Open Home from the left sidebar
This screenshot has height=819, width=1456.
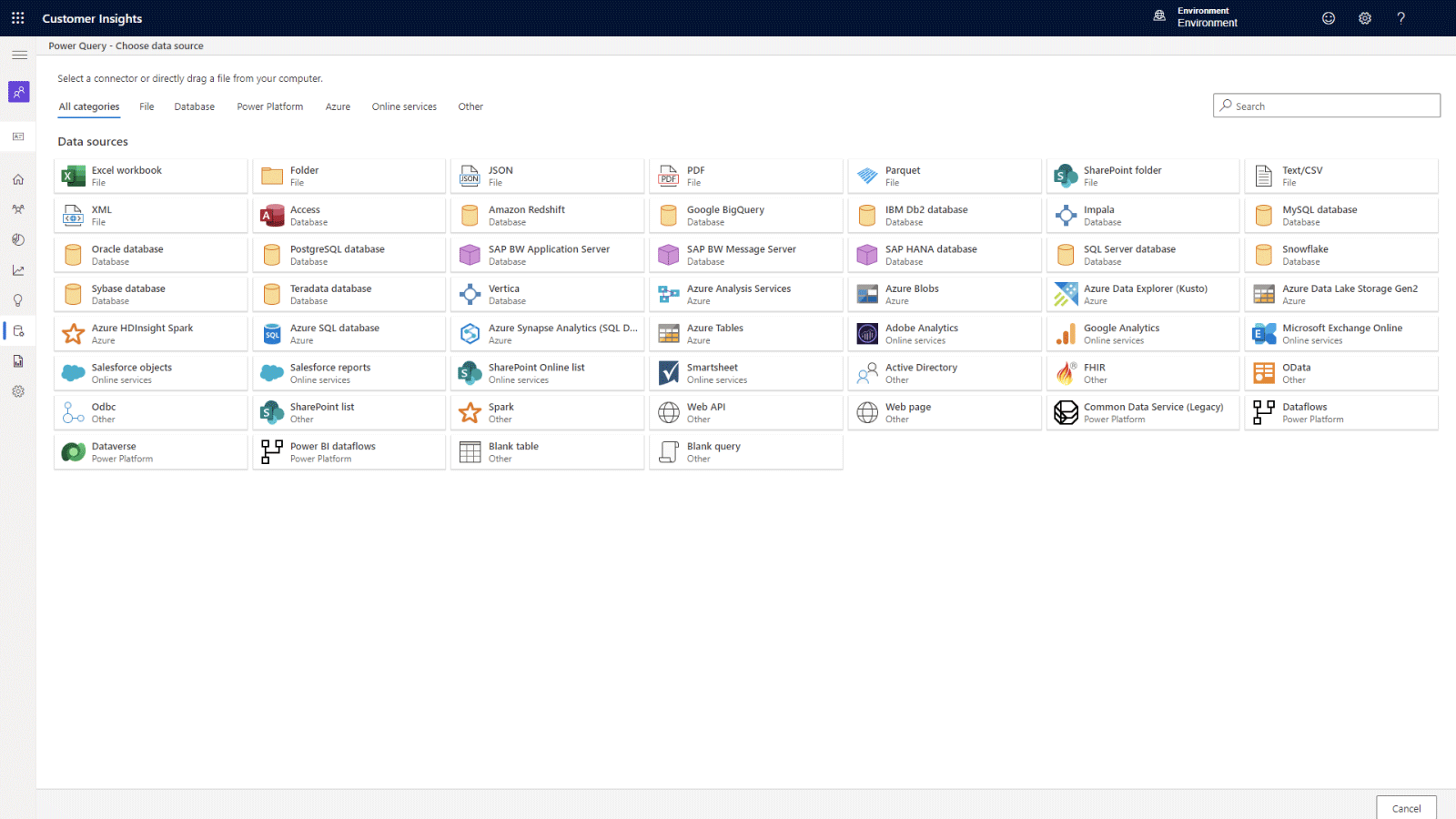[18, 179]
